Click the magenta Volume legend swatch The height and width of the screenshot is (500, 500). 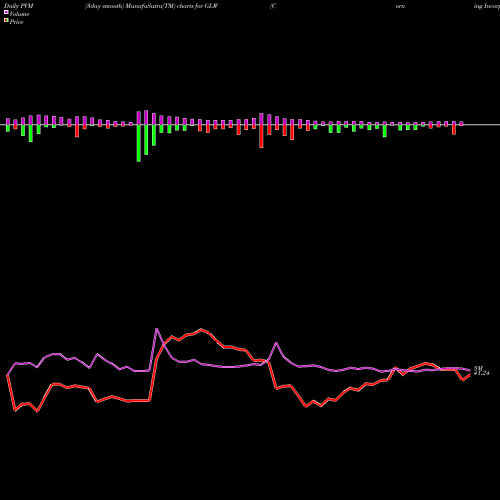(x=6, y=13)
